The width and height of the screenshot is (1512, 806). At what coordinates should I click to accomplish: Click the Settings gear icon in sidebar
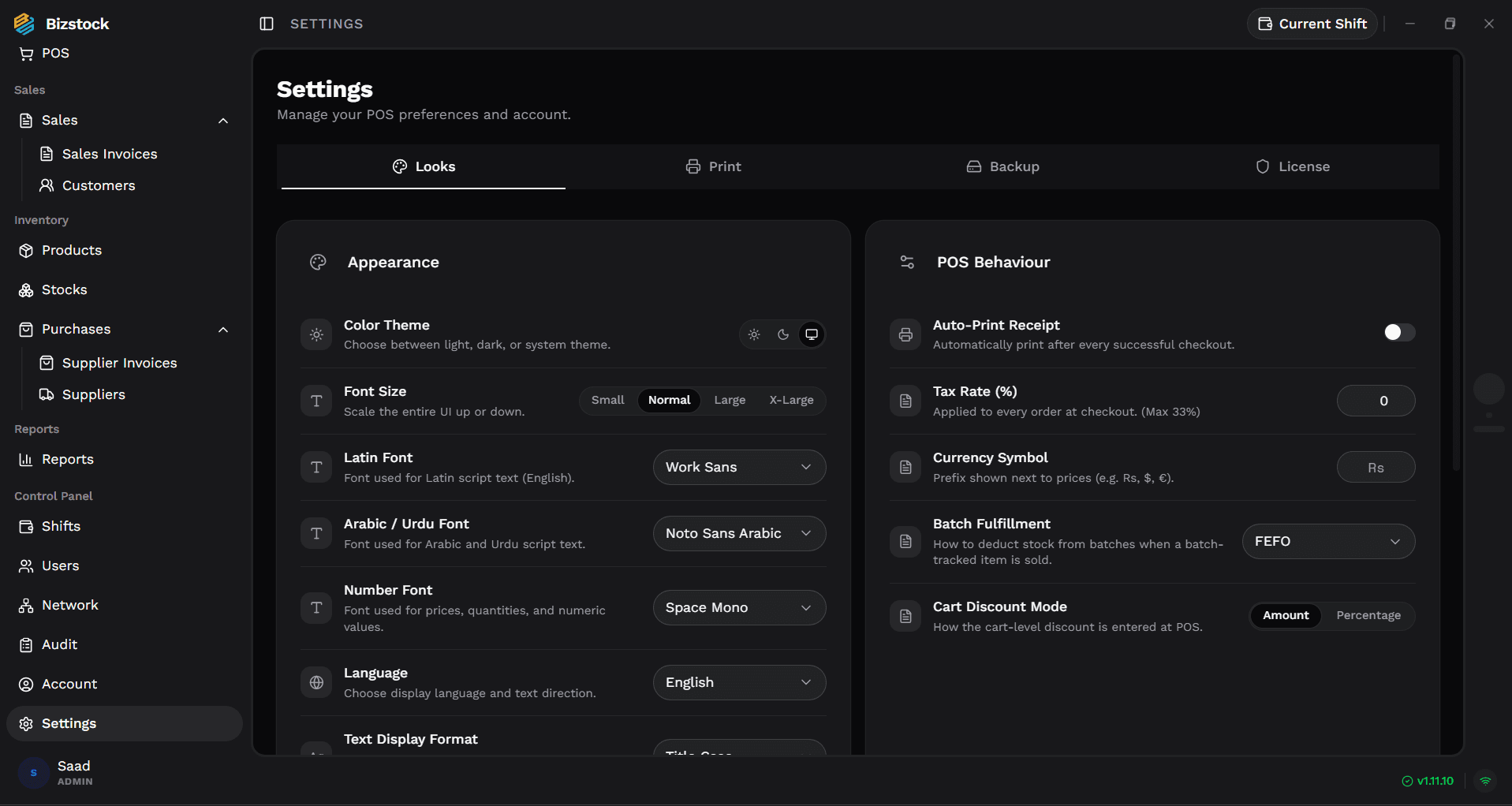click(26, 723)
